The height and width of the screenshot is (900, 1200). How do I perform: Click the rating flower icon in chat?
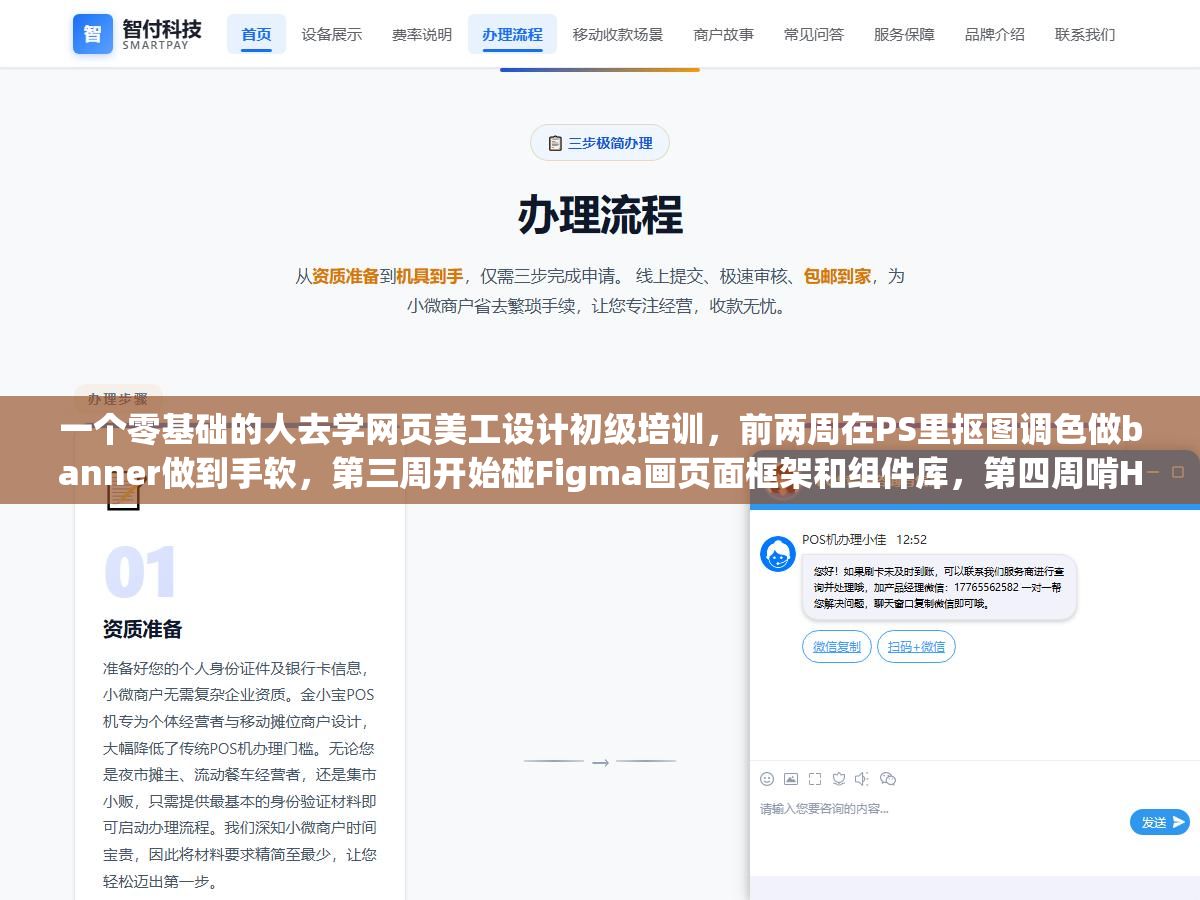point(839,779)
